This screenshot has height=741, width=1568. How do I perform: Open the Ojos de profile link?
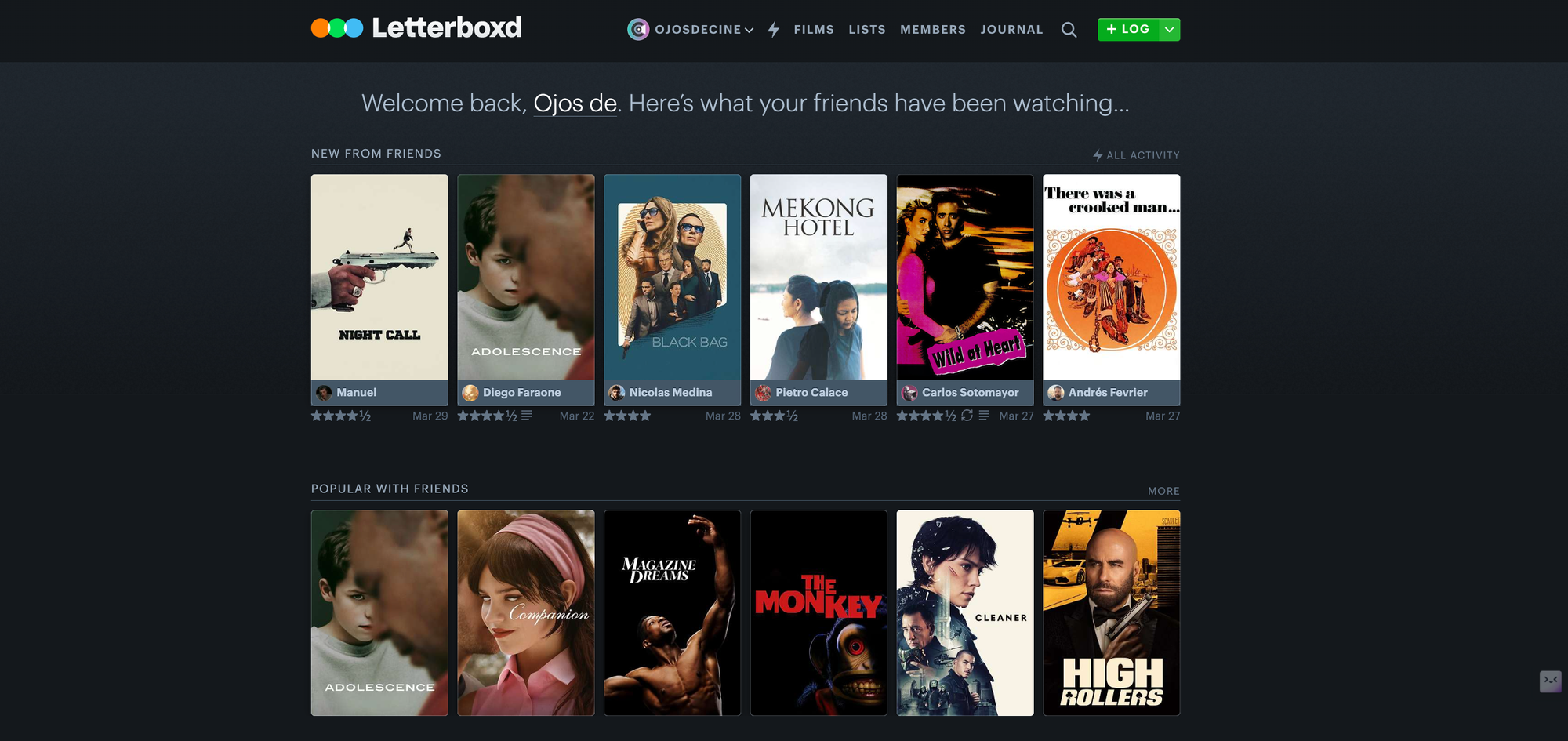click(575, 104)
